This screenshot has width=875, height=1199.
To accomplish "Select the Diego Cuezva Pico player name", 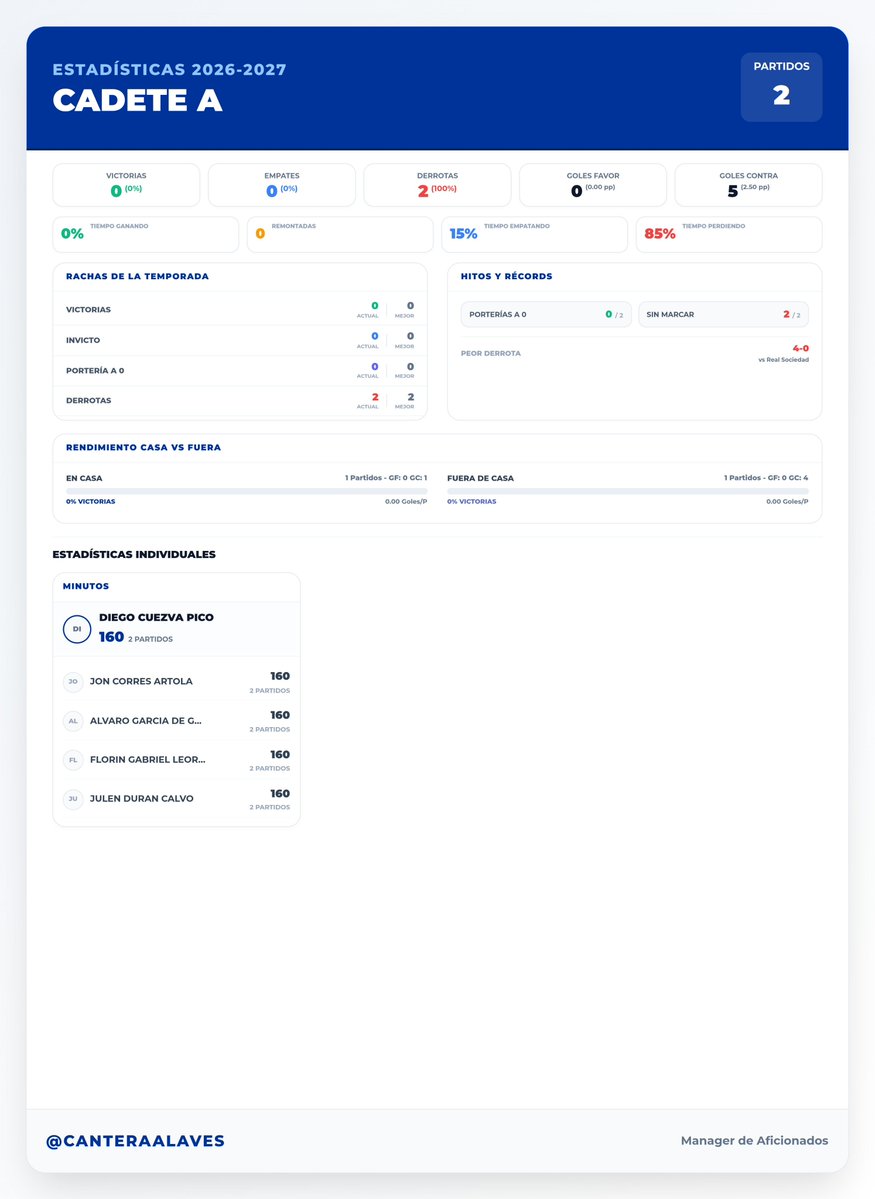I will [x=156, y=617].
